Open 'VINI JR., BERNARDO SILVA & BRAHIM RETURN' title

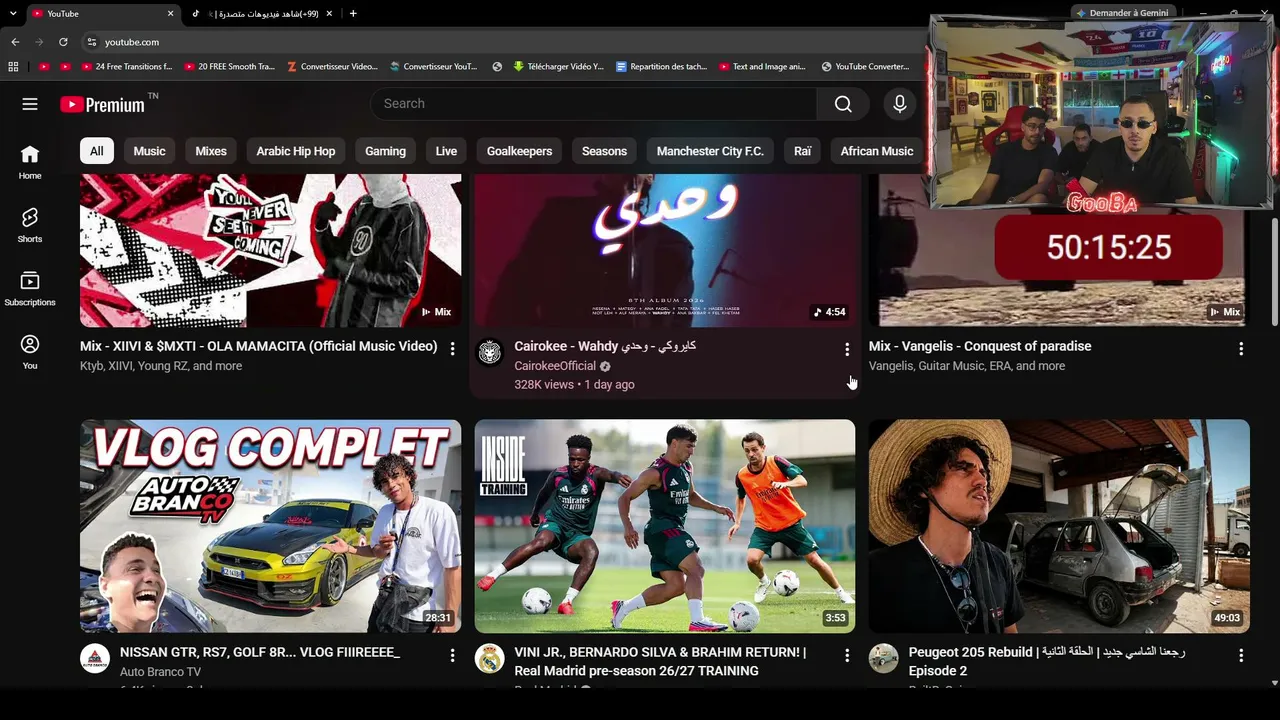click(x=660, y=661)
